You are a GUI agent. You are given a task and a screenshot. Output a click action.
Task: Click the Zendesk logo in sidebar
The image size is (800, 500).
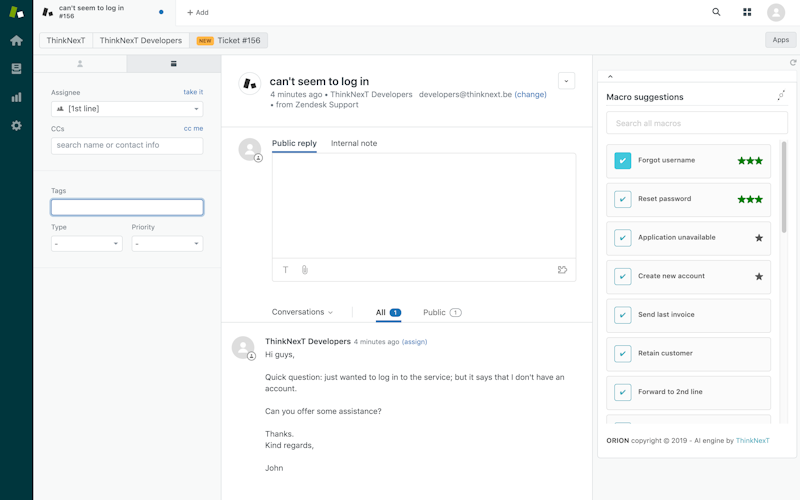(16, 12)
